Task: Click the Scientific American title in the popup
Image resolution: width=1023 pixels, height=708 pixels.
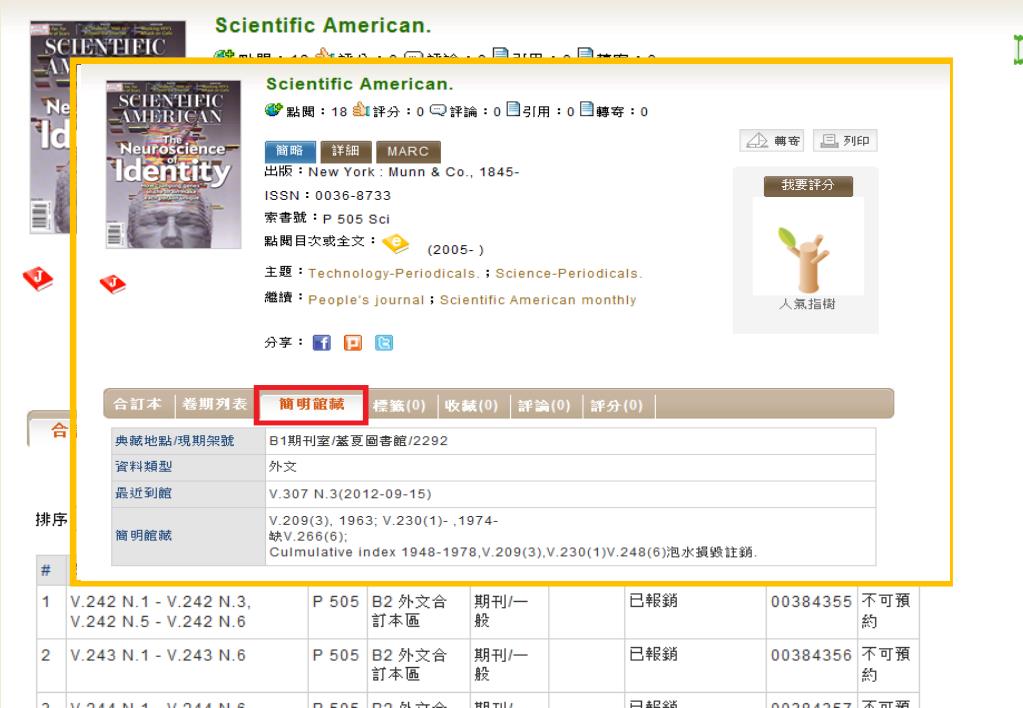Action: [x=359, y=84]
